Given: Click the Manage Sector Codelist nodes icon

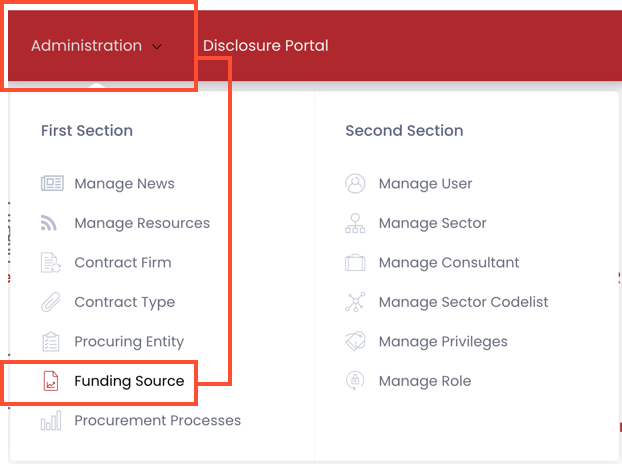Looking at the screenshot, I should (x=355, y=302).
